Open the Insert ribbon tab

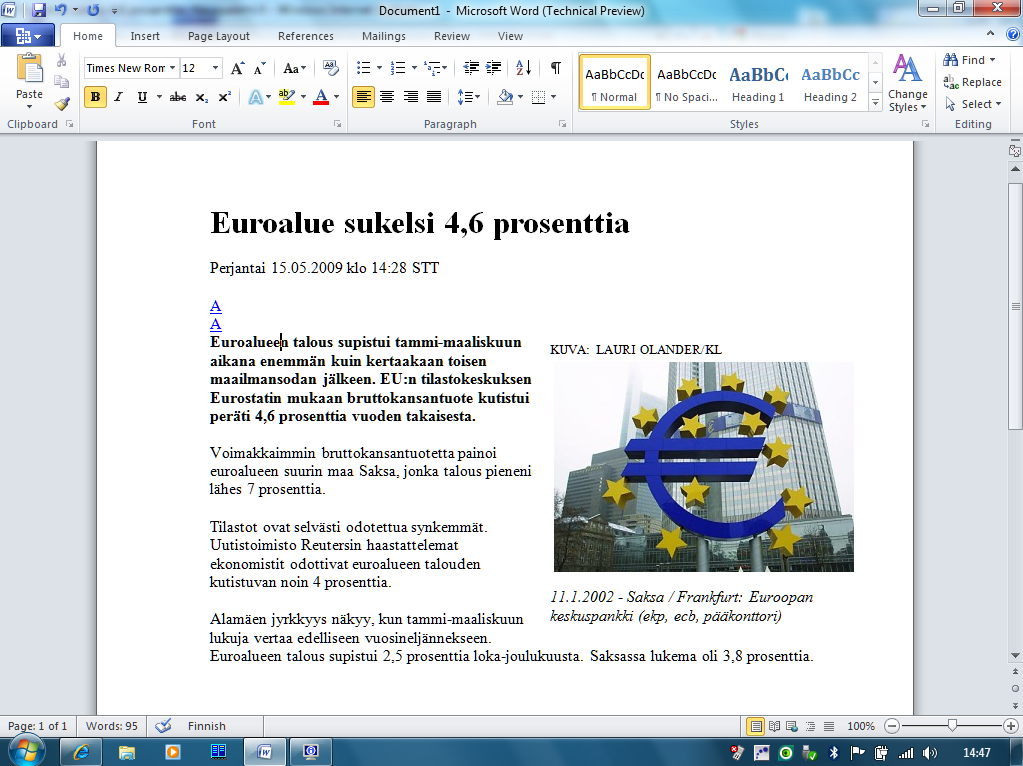(145, 36)
